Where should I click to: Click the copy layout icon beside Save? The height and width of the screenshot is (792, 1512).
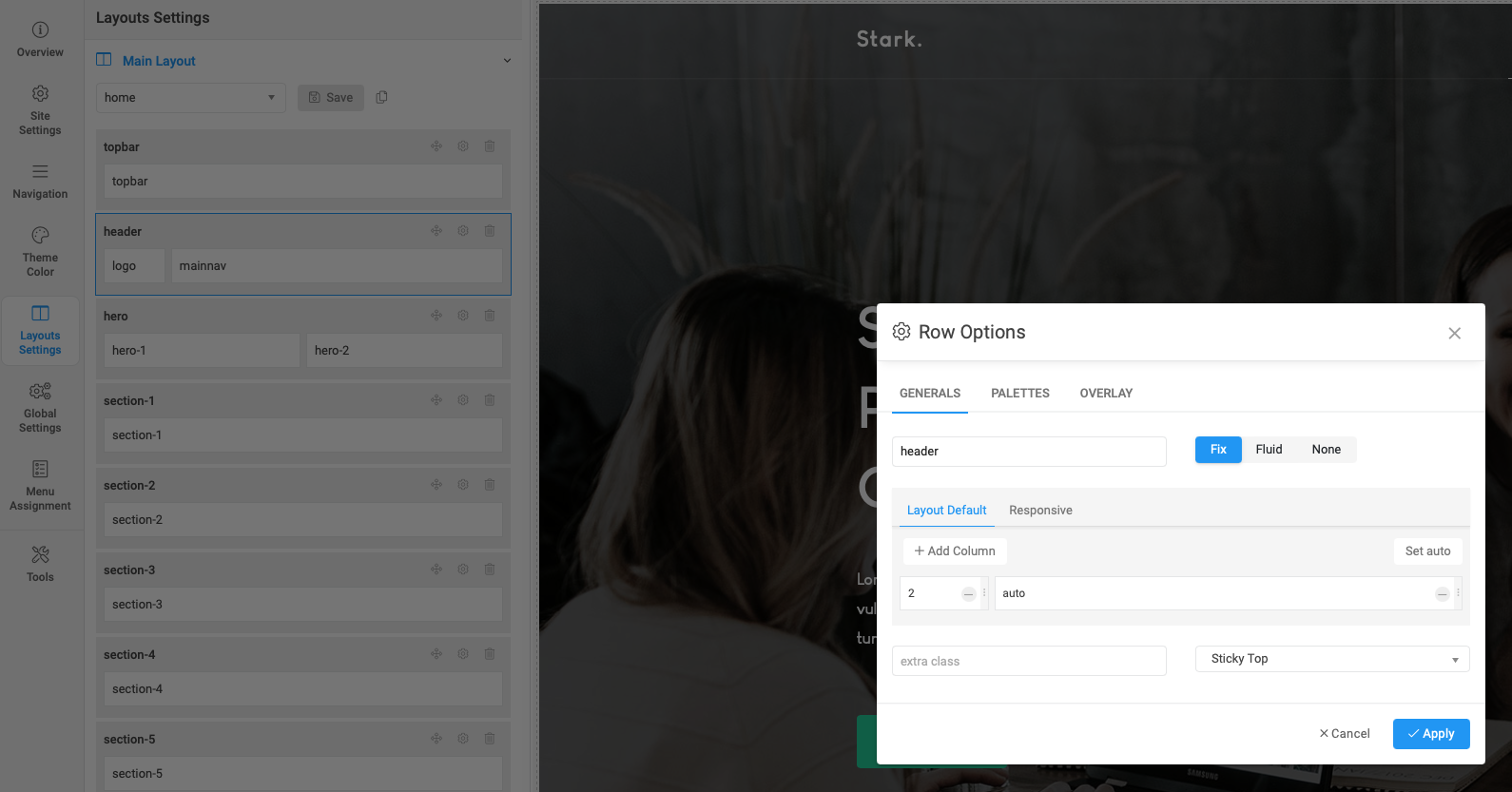point(381,97)
